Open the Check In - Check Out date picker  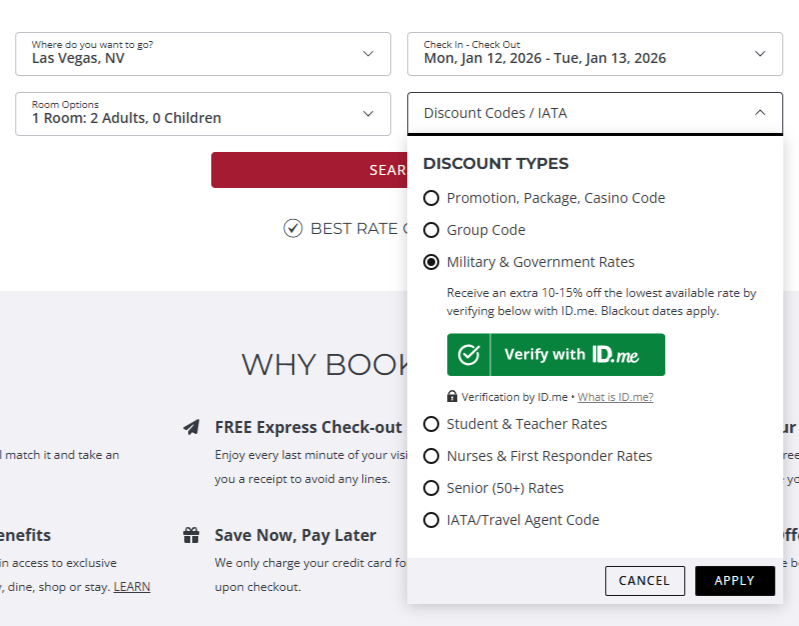[594, 54]
